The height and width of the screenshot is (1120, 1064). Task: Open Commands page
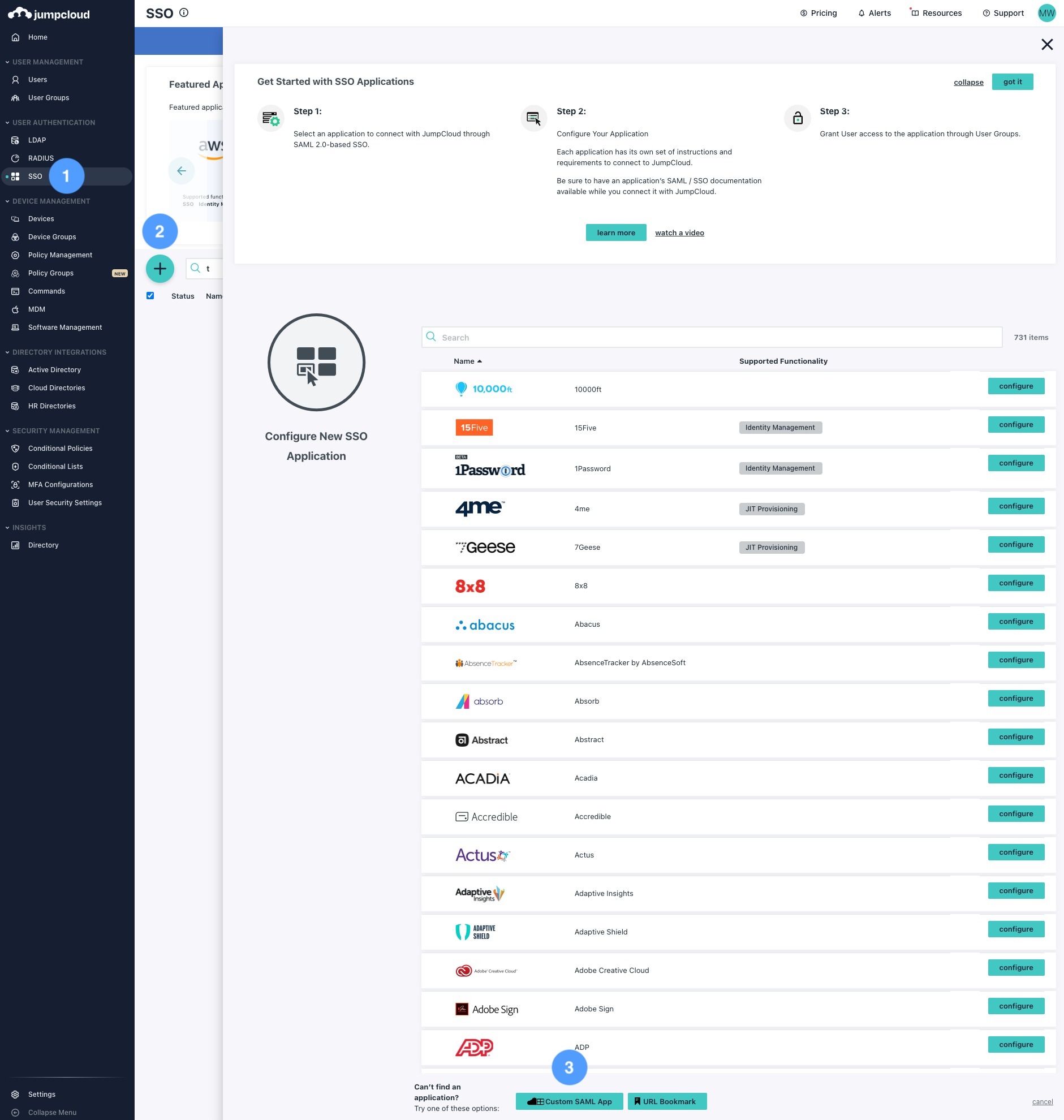46,291
